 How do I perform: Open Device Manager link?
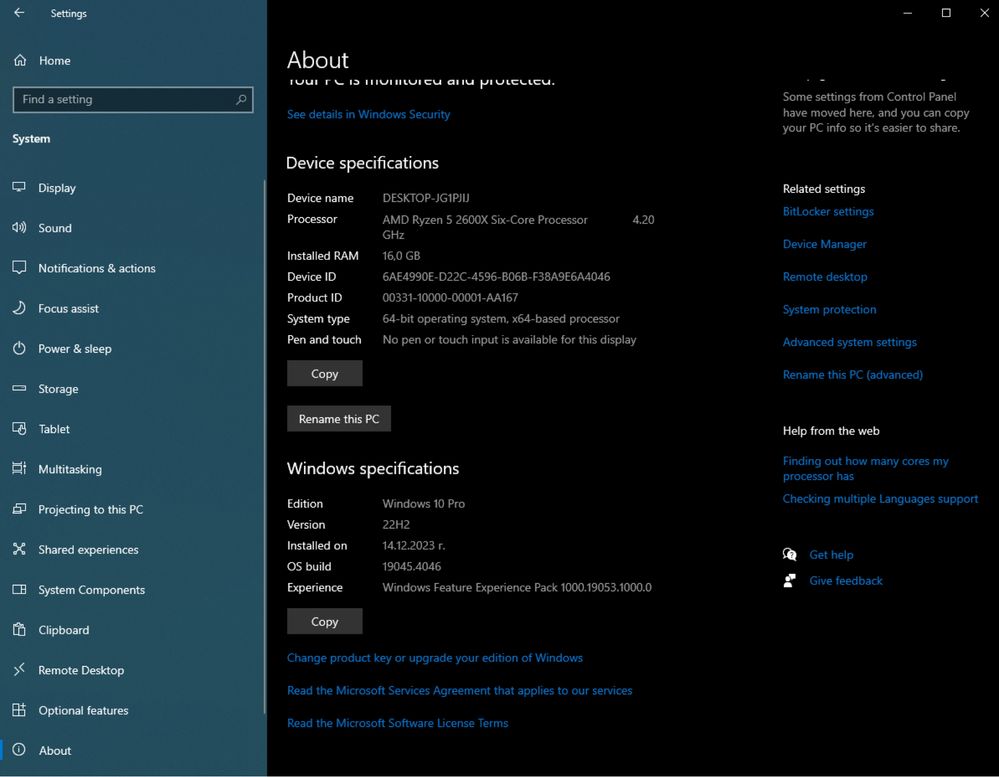[x=824, y=244]
